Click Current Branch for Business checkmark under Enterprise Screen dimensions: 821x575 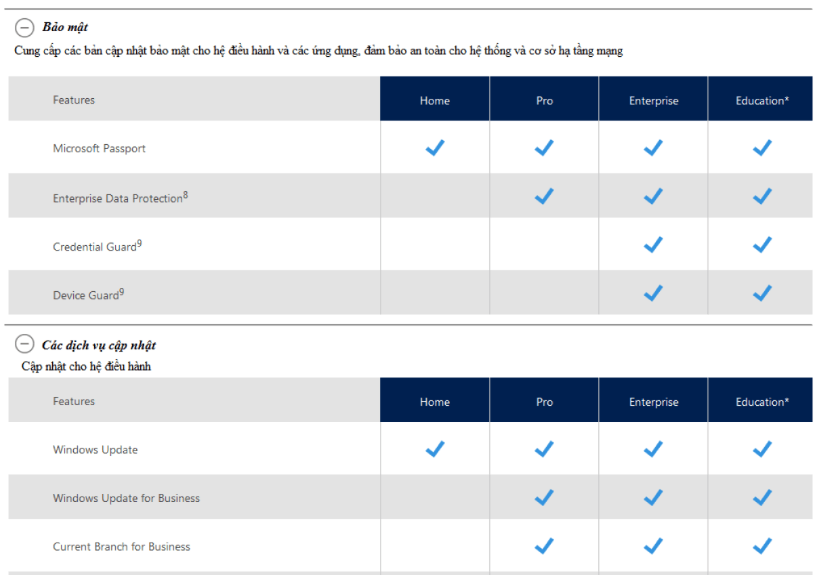[653, 546]
